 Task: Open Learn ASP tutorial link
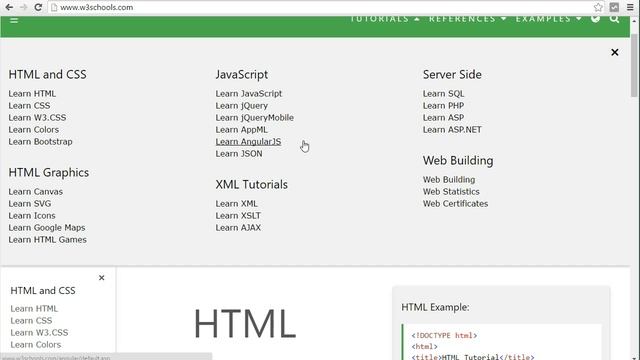443,118
